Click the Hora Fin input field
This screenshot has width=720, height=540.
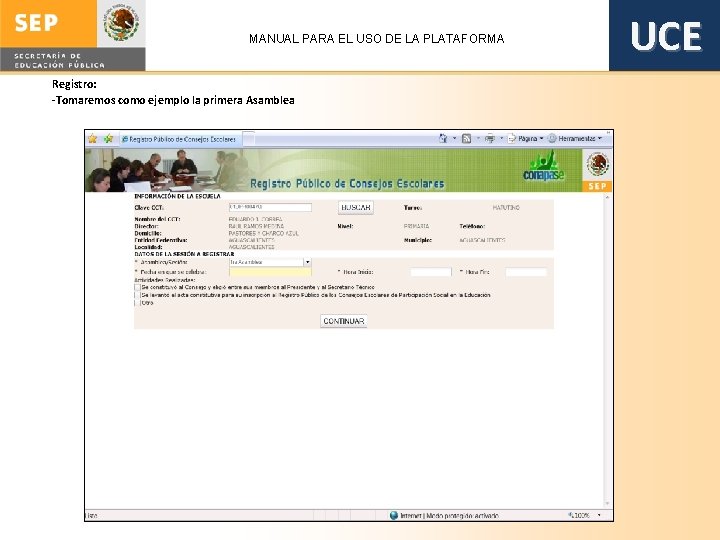tap(526, 272)
